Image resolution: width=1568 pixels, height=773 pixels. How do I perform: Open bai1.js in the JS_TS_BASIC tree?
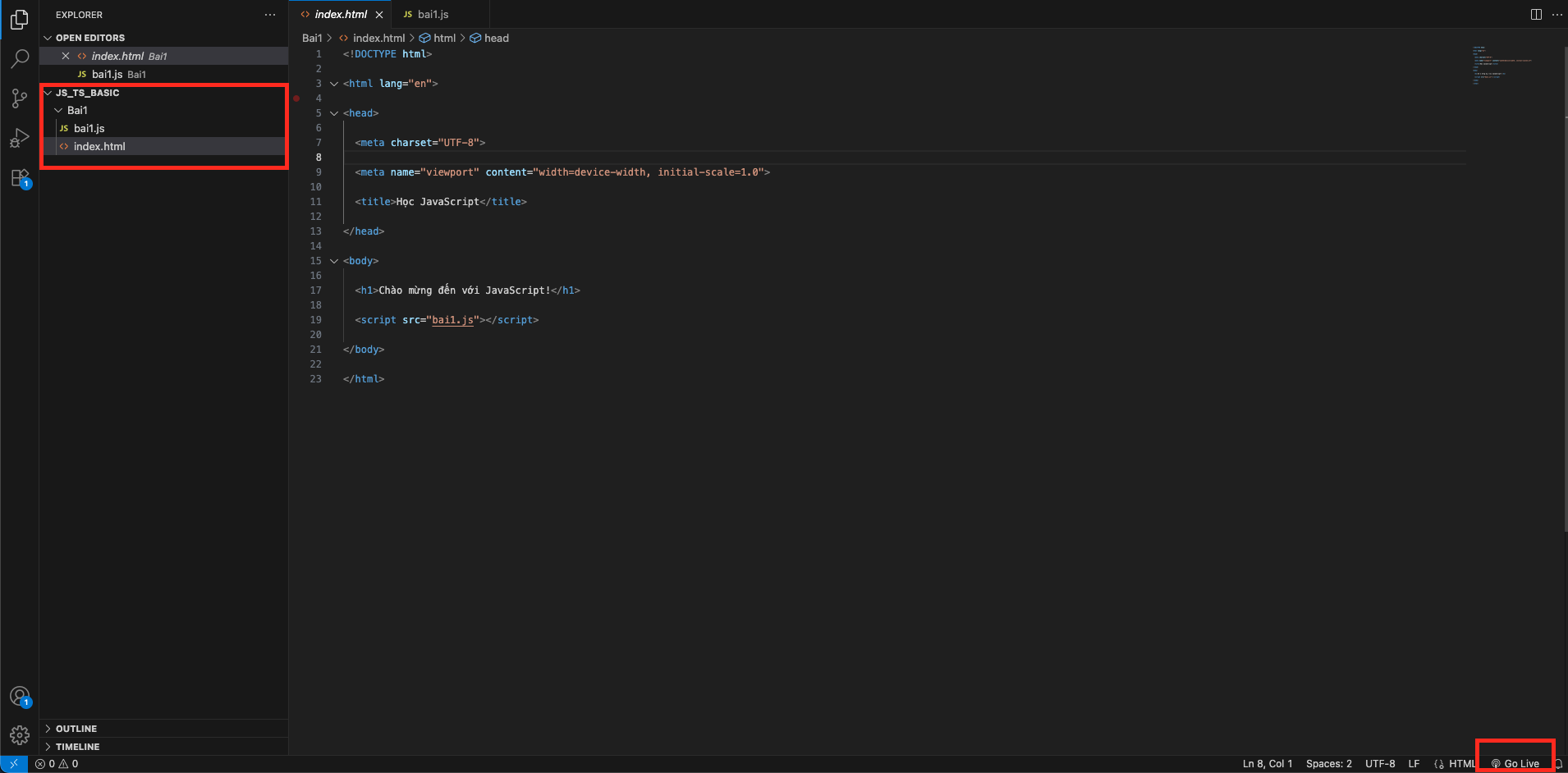[x=89, y=128]
